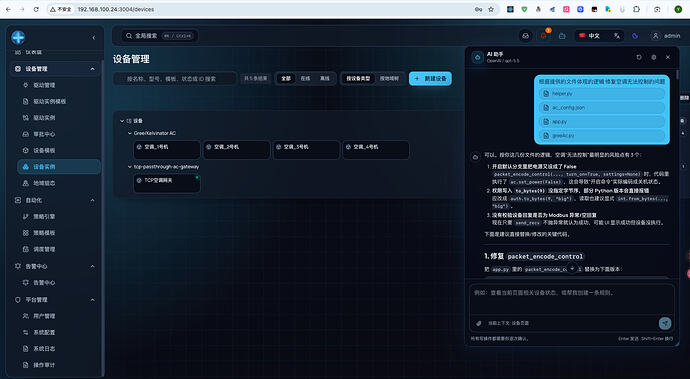Reset conversation in AI 助手 panel
This screenshot has width=690, height=379.
click(x=639, y=57)
